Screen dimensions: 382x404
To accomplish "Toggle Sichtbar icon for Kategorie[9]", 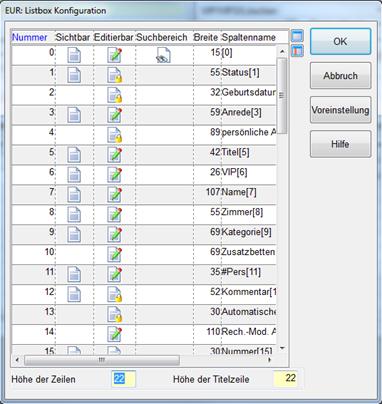I will pyautogui.click(x=74, y=235).
